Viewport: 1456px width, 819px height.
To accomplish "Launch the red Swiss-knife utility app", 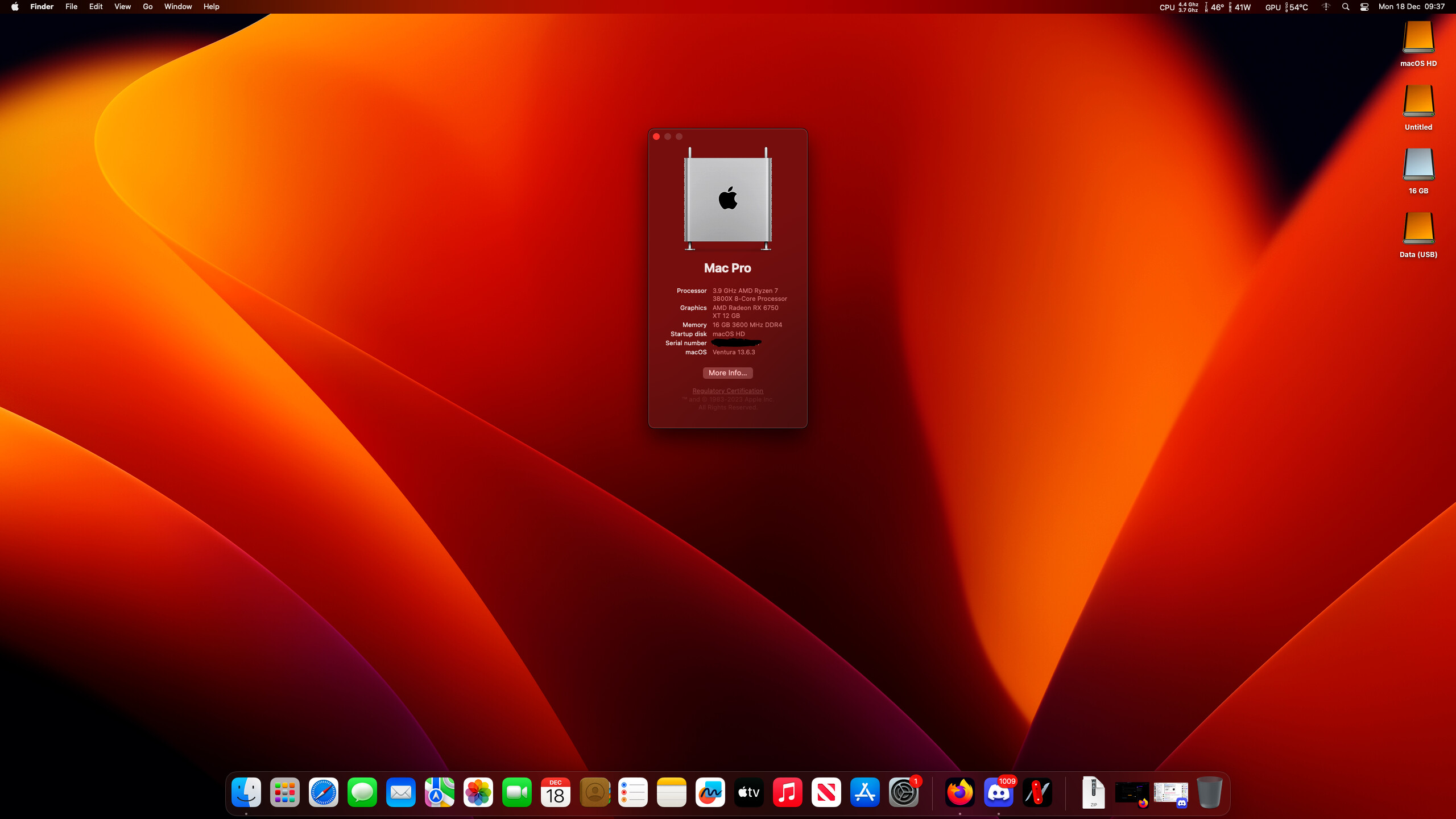I will (x=1037, y=792).
